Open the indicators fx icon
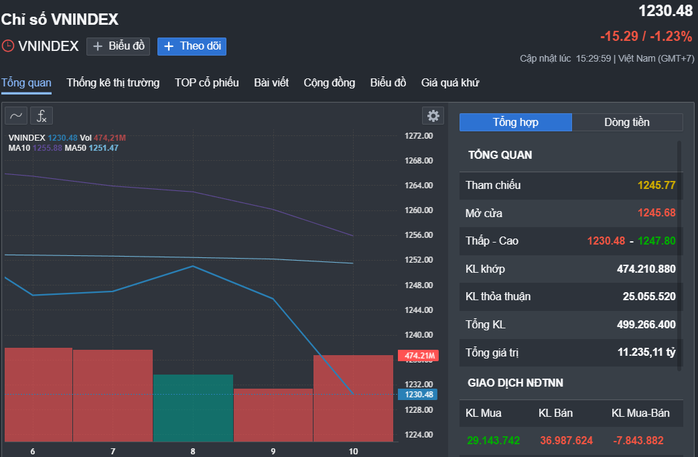 pos(41,116)
